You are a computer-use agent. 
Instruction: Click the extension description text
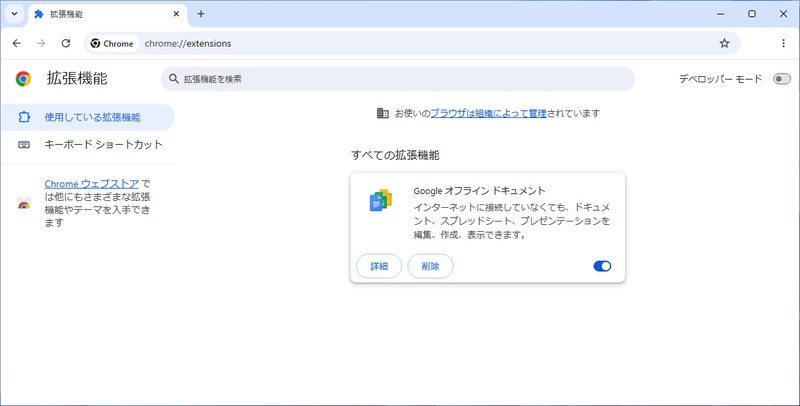tap(512, 221)
